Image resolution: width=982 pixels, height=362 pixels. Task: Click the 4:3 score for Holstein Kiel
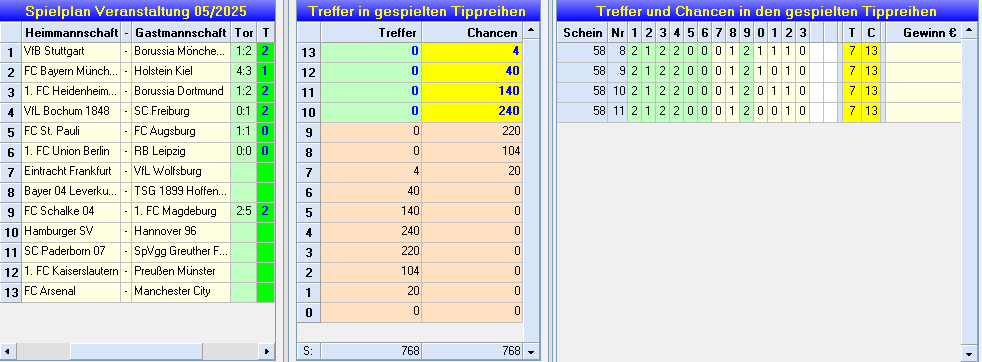(244, 71)
